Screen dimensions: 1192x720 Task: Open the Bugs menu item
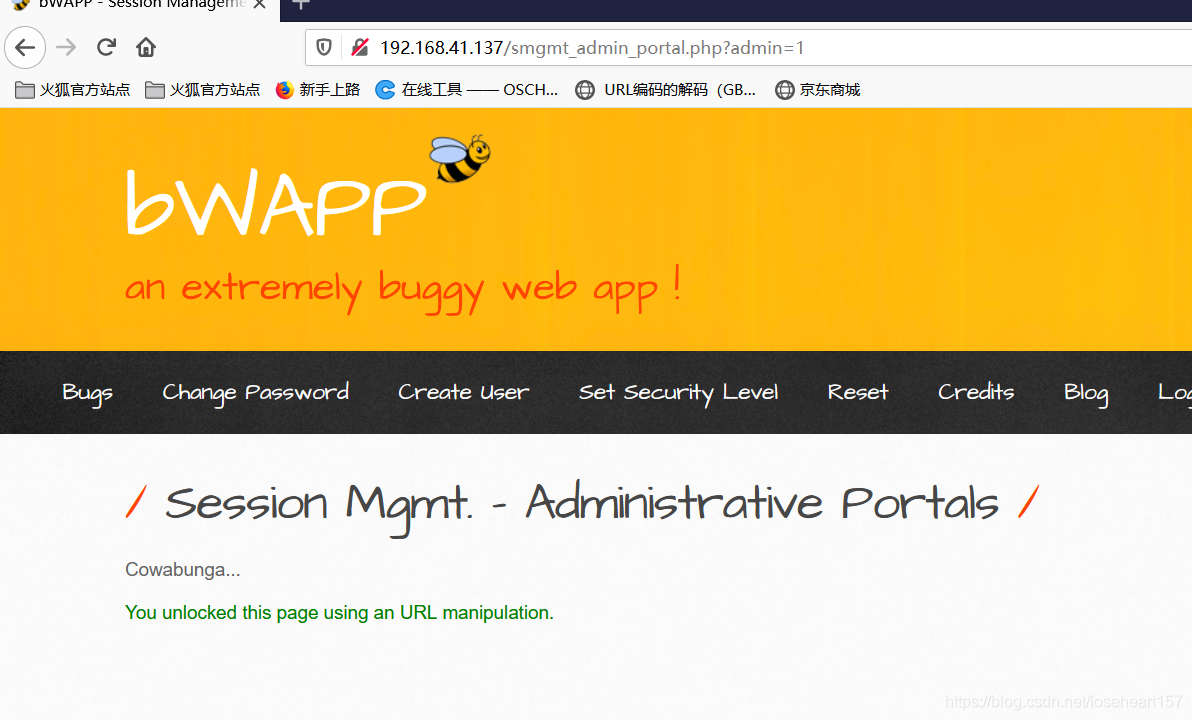tap(87, 392)
